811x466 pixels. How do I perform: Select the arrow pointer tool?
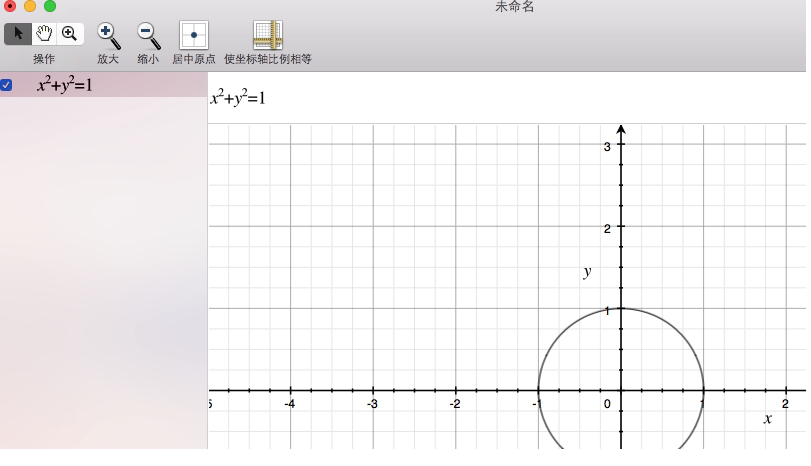pyautogui.click(x=18, y=34)
